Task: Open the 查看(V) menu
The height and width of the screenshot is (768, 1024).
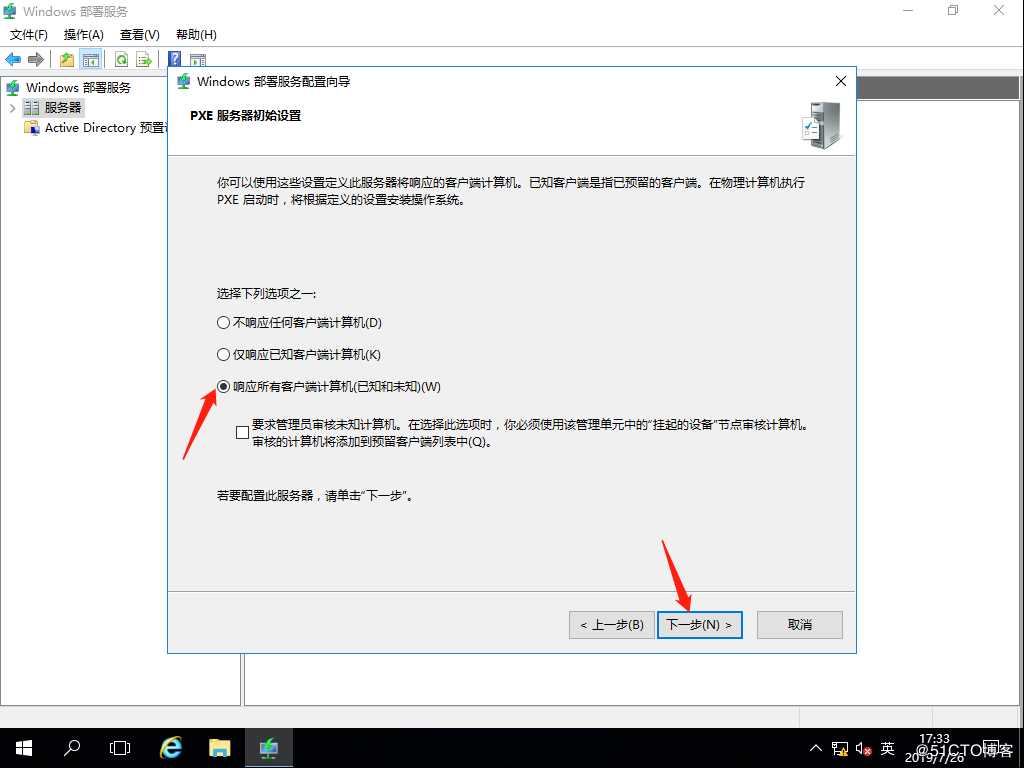Action: click(140, 35)
